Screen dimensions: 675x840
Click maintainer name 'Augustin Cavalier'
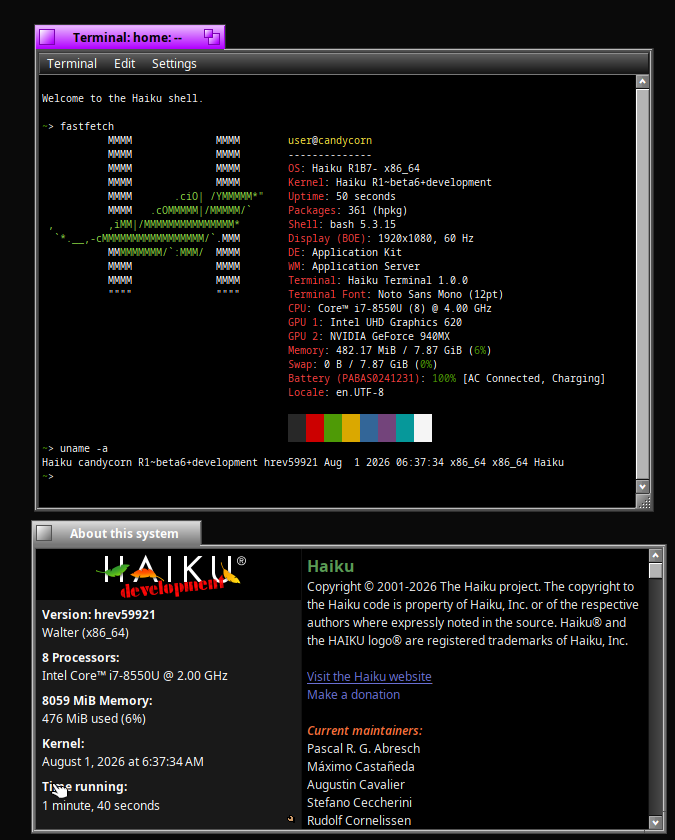[x=356, y=785]
